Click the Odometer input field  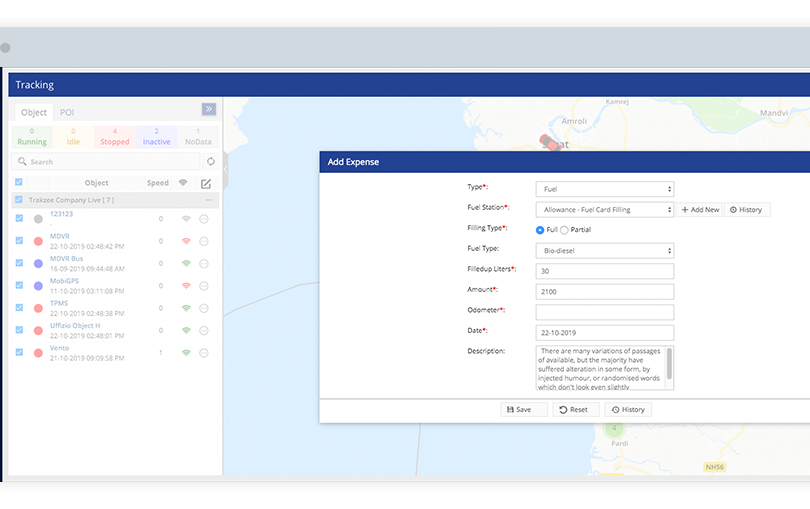coord(604,312)
